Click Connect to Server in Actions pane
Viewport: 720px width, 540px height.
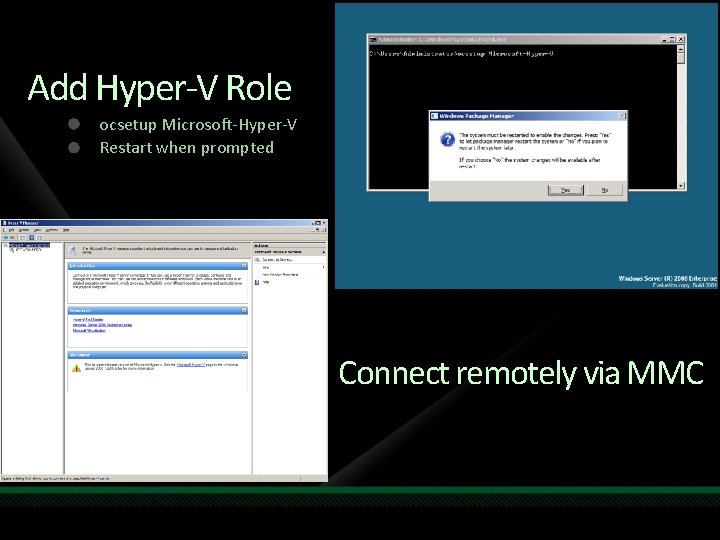click(278, 260)
